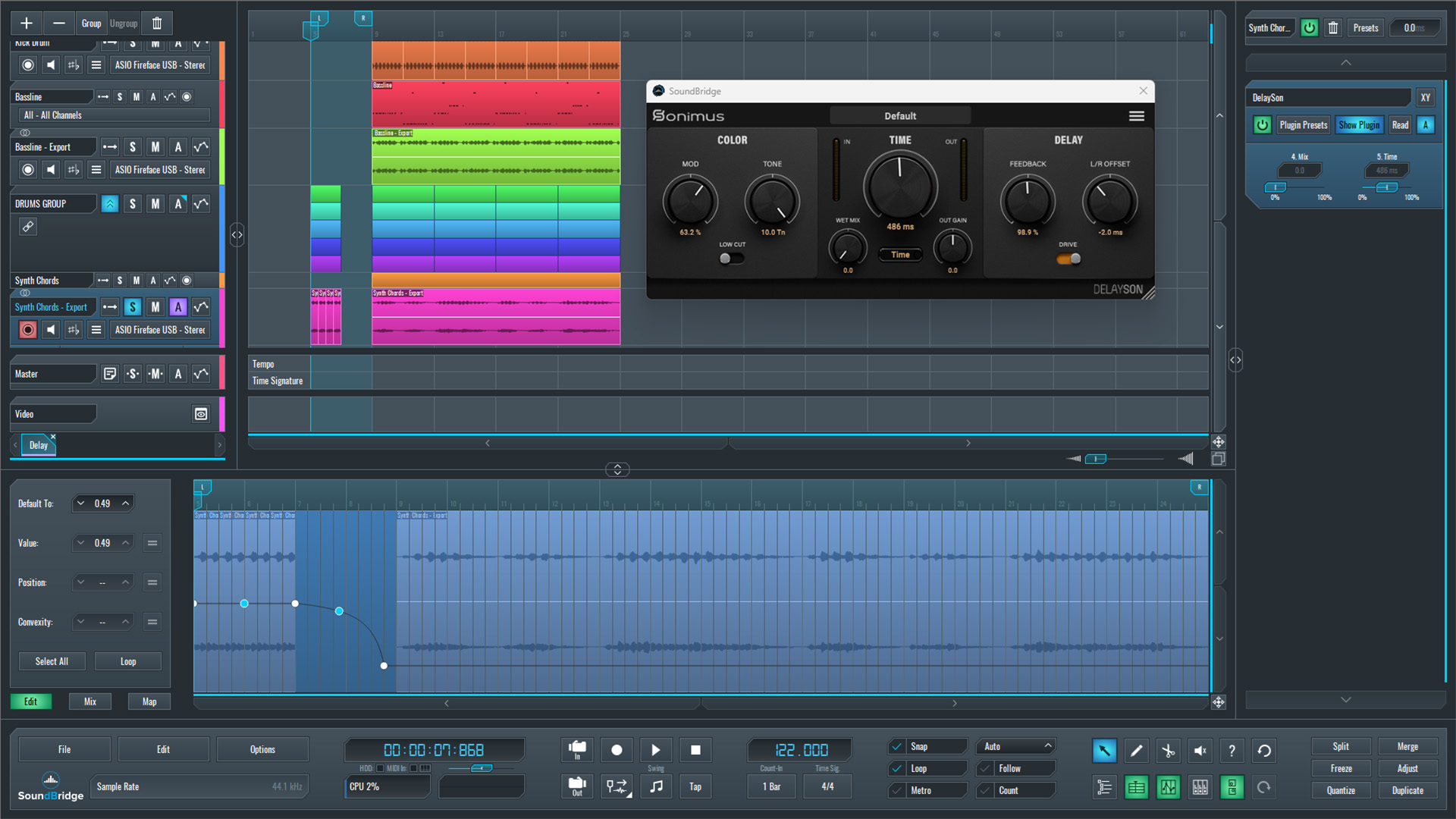This screenshot has width=1456, height=819.
Task: Collapse the DRUMS GROUP track expander
Action: (x=110, y=204)
